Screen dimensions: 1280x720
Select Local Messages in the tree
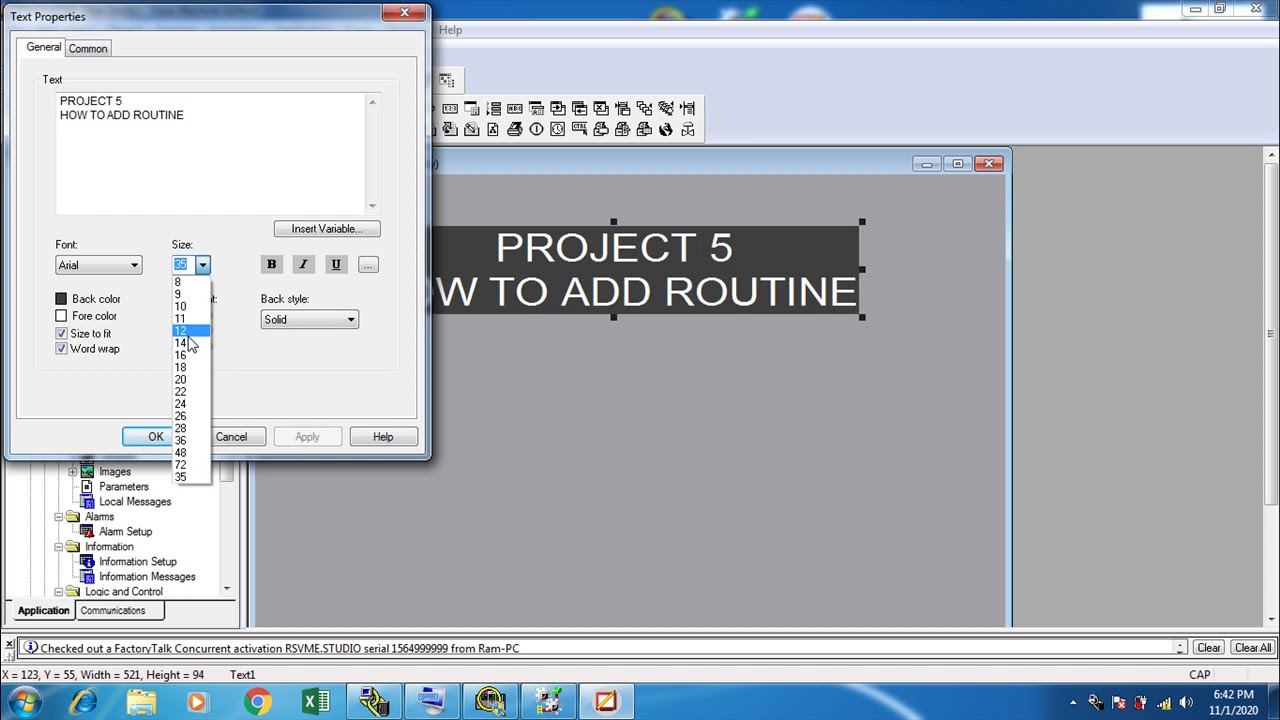click(134, 501)
